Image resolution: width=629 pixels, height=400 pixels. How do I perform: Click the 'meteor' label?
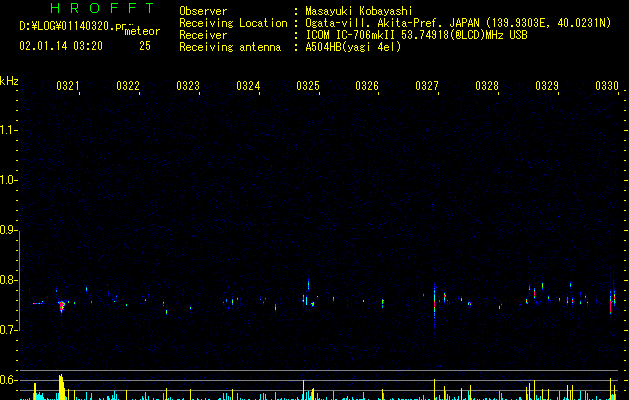point(142,31)
